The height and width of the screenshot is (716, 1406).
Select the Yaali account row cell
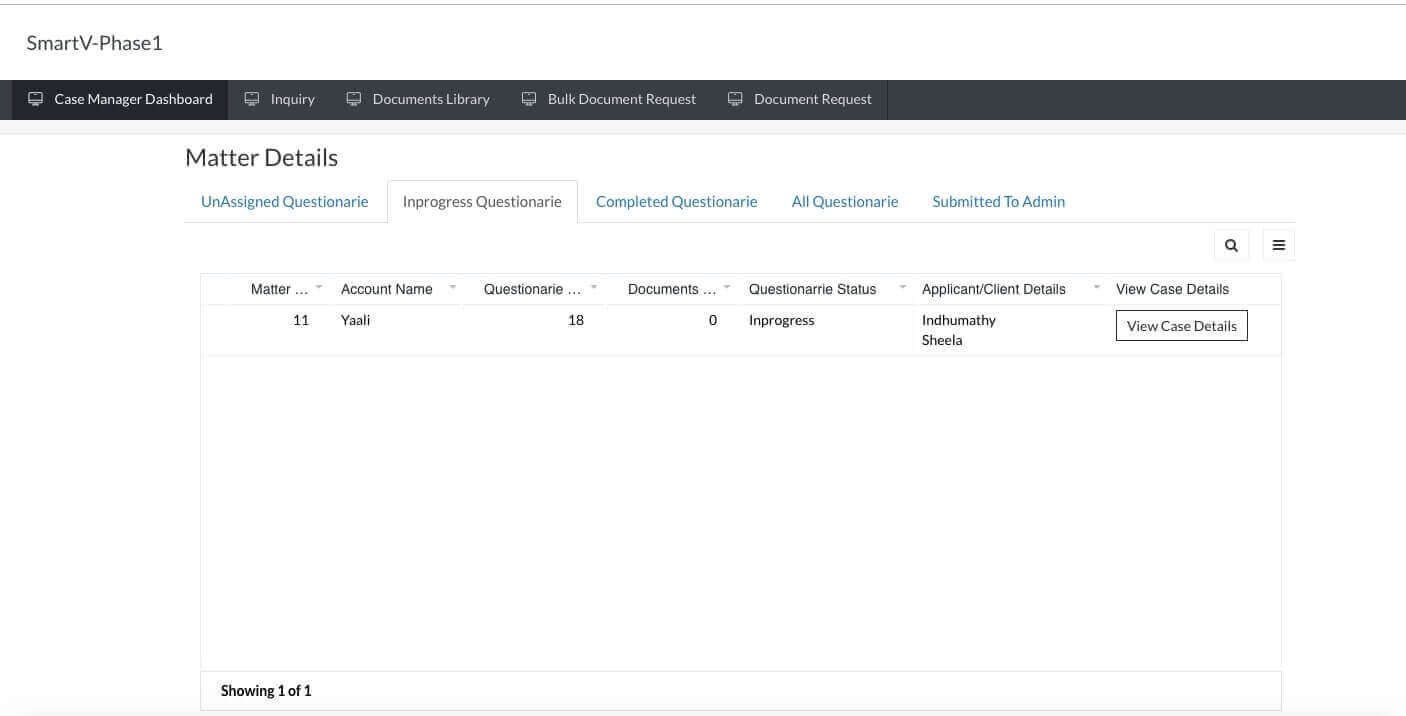(356, 320)
